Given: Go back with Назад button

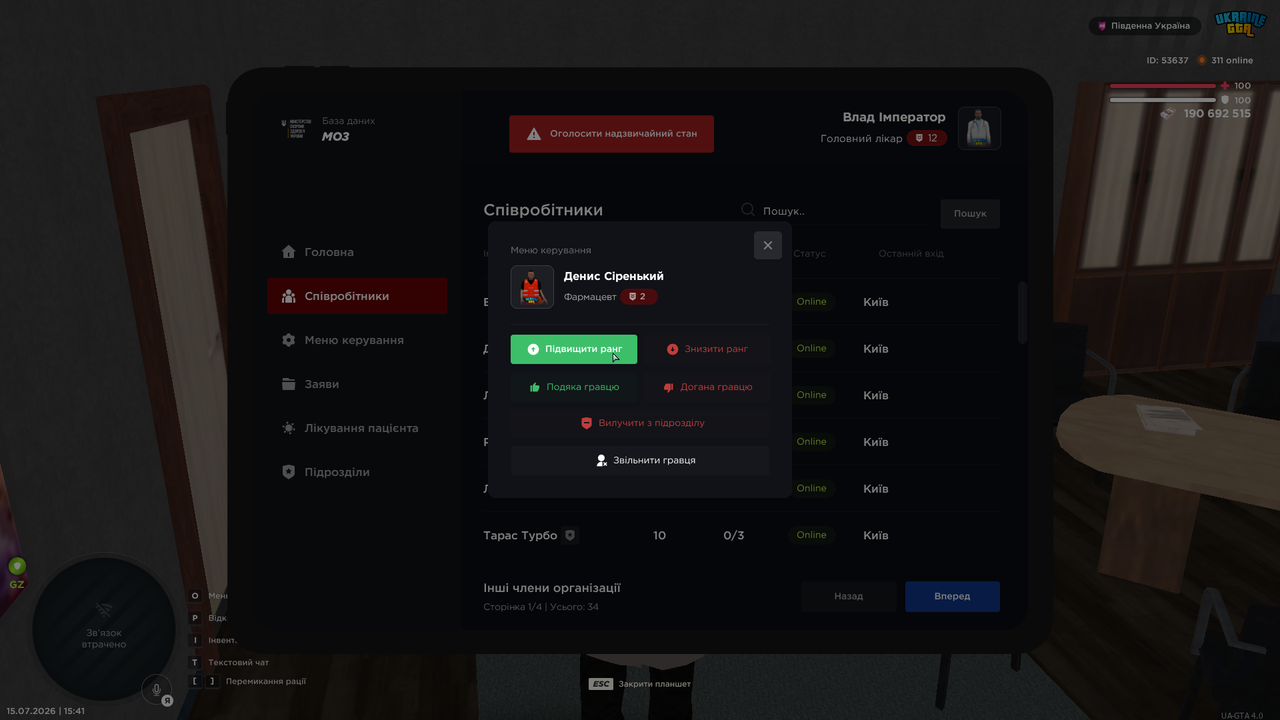Looking at the screenshot, I should 849,596.
